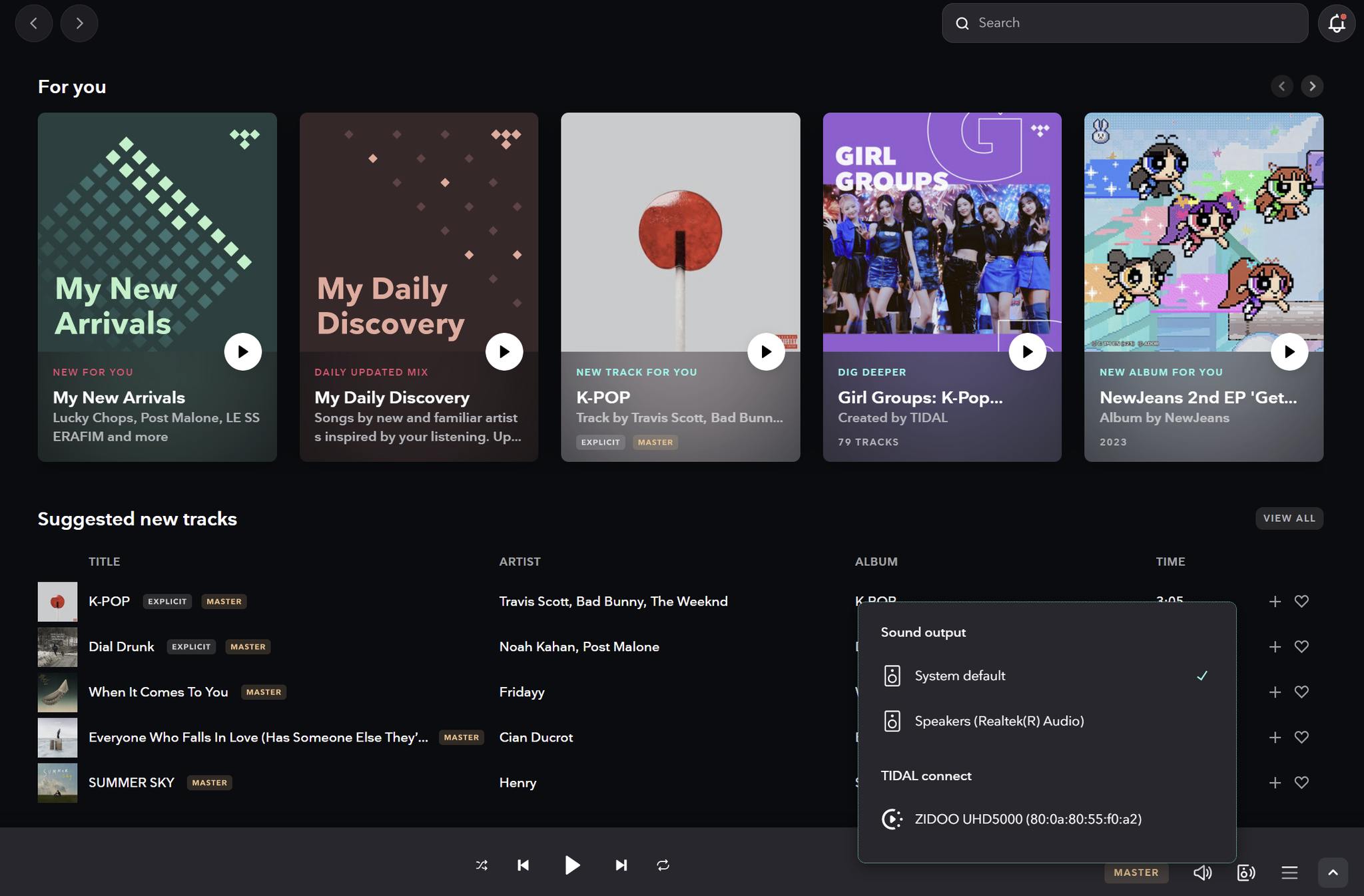
Task: Play the Girl Groups: K-Pop playlist
Action: [1027, 351]
